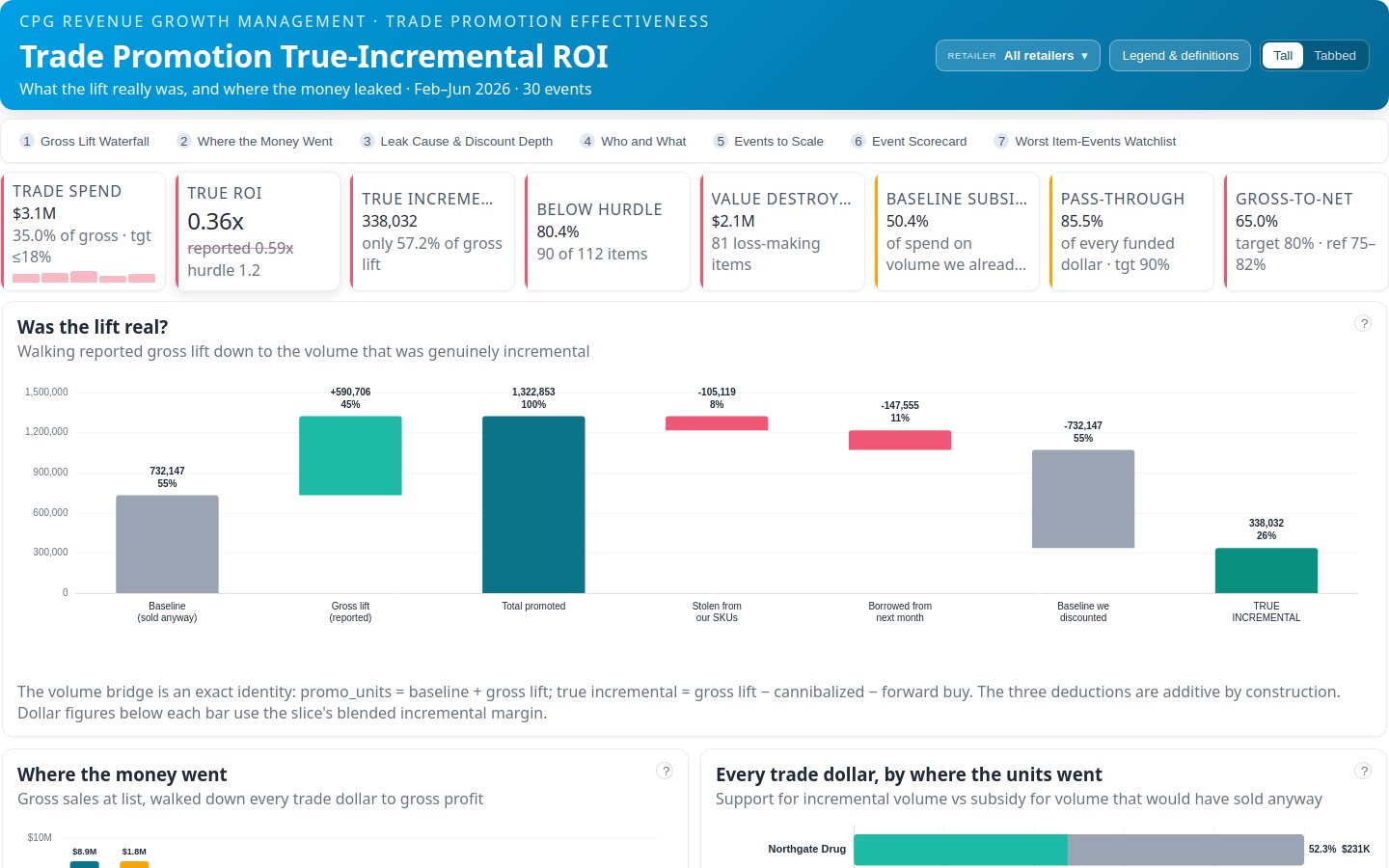Click the '-147,555' forward buy label
The image size is (1389, 868).
[900, 405]
